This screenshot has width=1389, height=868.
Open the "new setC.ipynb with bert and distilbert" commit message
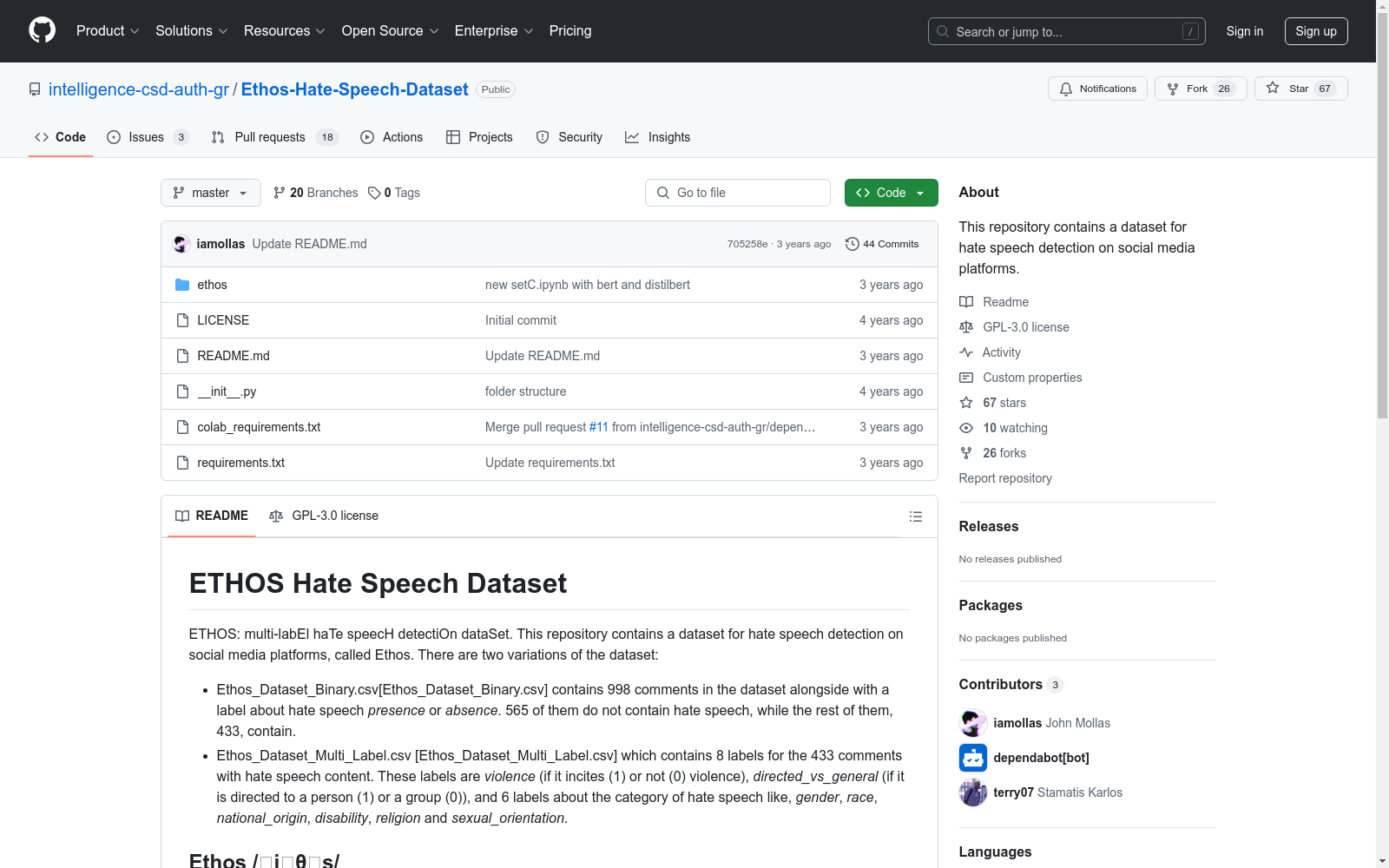pos(588,285)
